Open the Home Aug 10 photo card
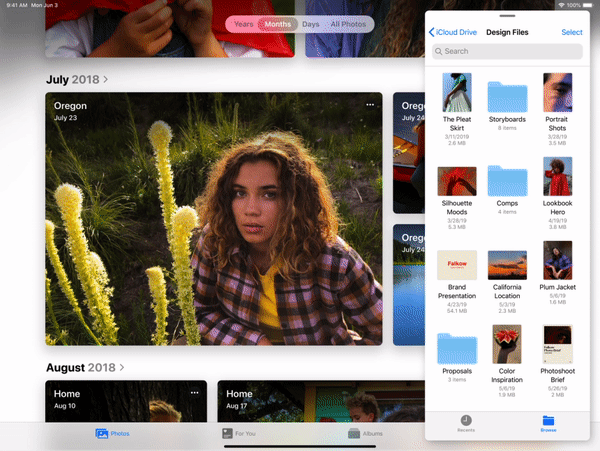The height and width of the screenshot is (451, 600). [x=126, y=401]
